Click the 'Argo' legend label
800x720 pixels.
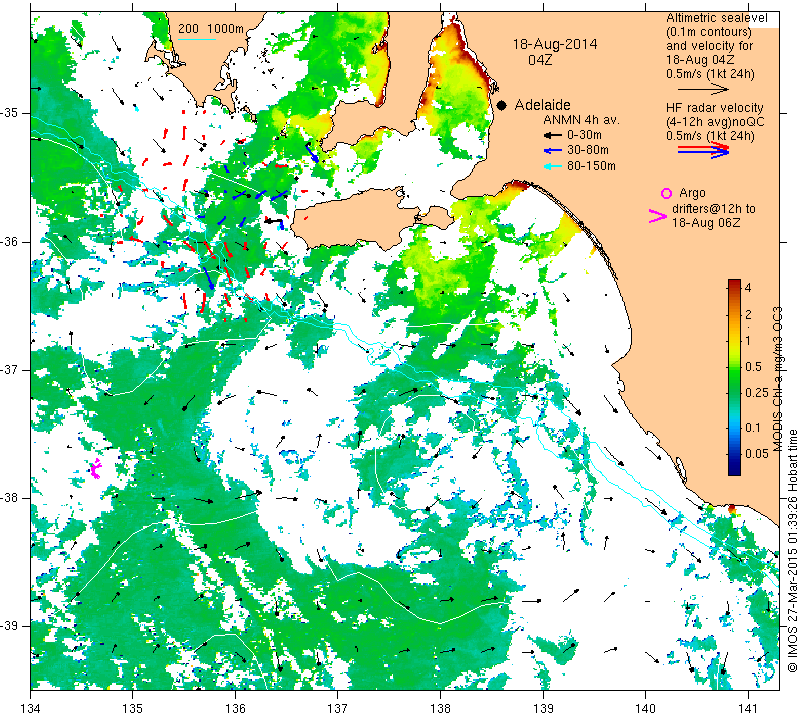coord(692,193)
